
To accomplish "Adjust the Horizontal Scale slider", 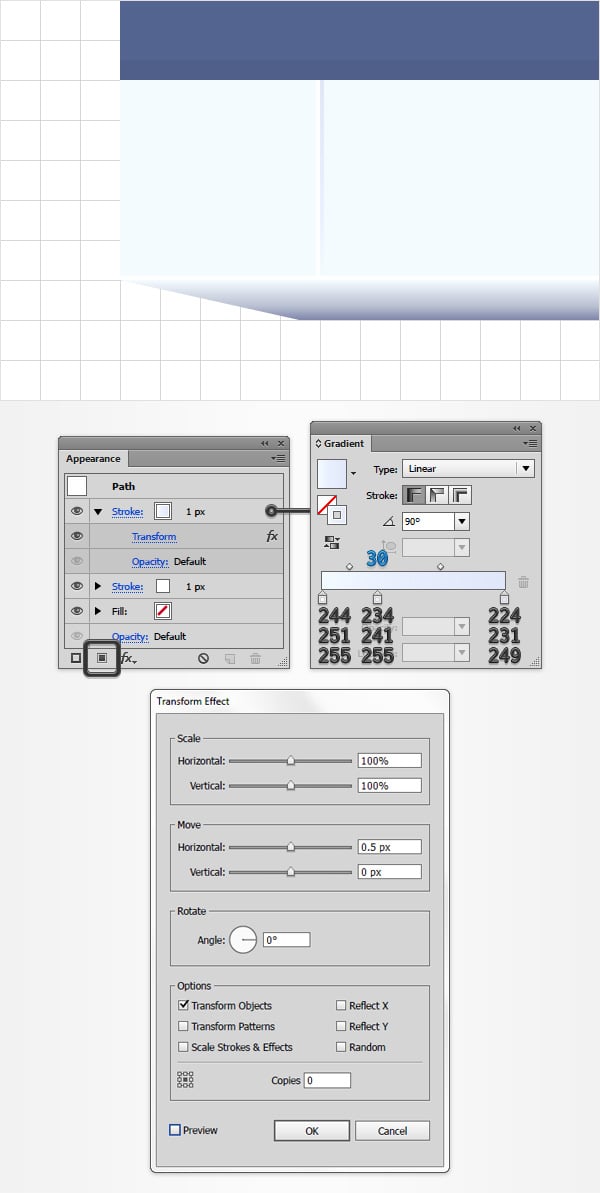I will pos(290,760).
